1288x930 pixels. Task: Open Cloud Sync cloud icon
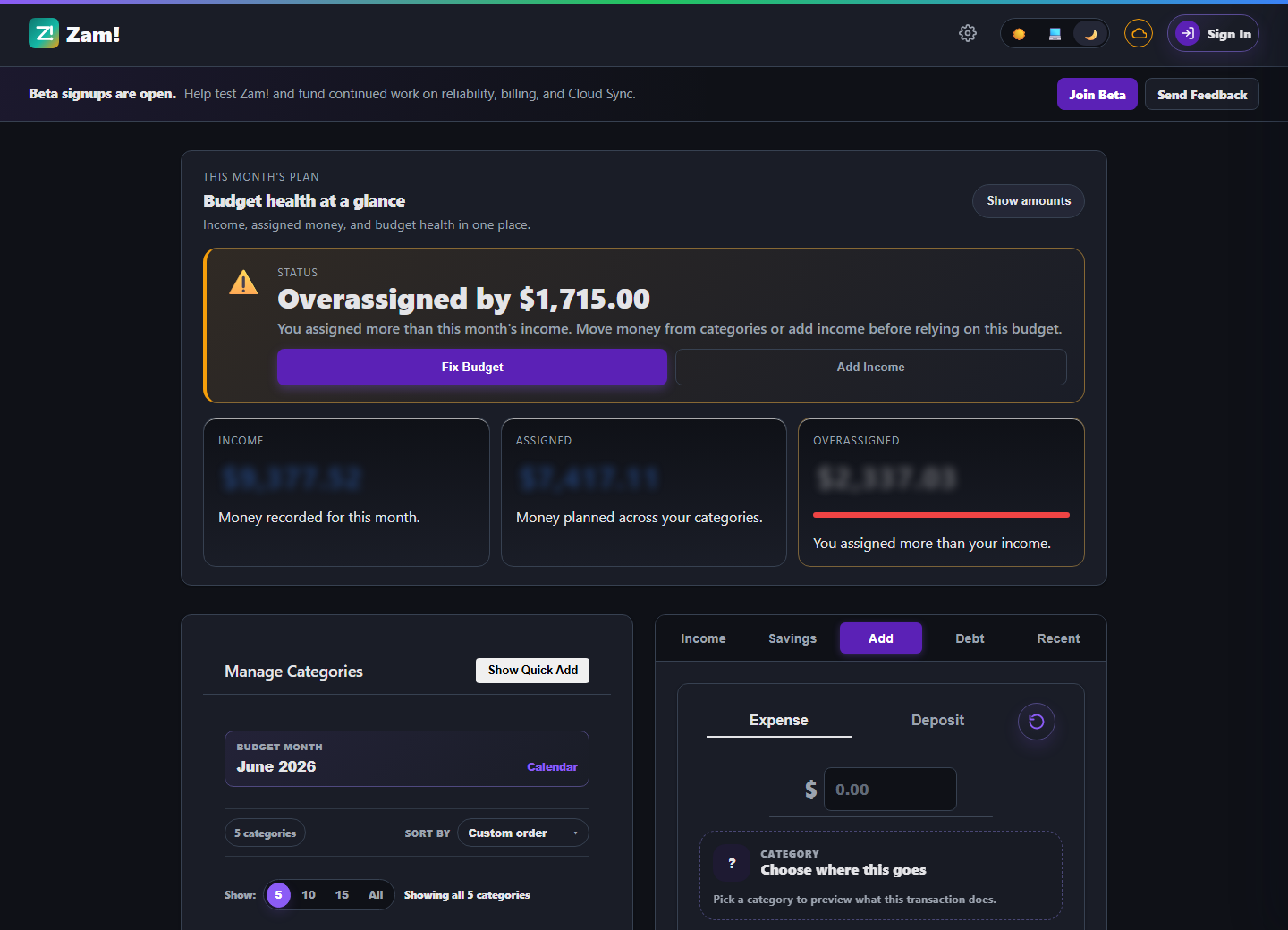[1139, 34]
